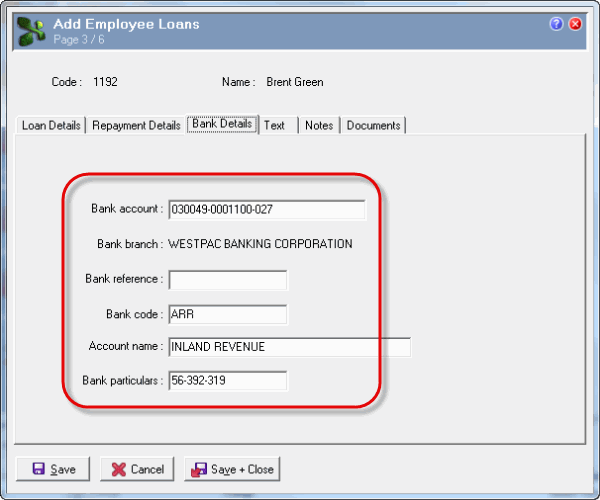Open the Repayment Details tab
600x500 pixels.
(x=136, y=126)
